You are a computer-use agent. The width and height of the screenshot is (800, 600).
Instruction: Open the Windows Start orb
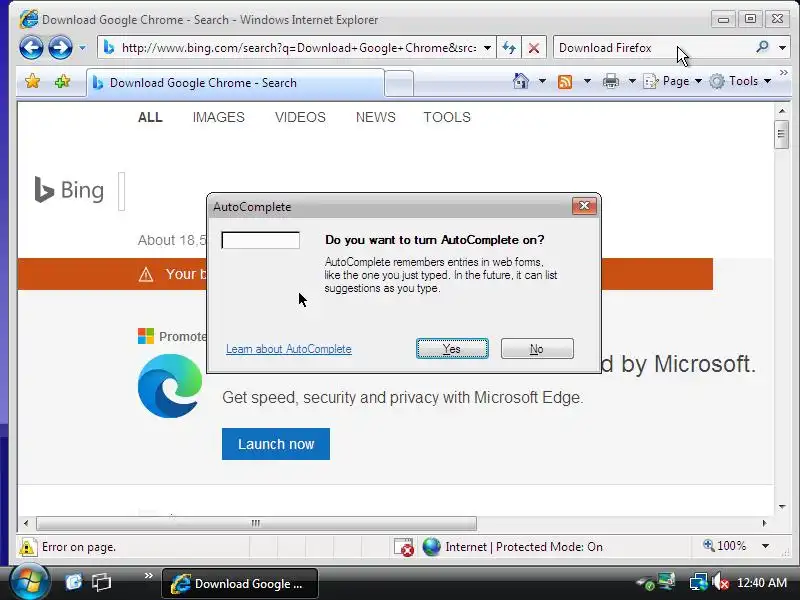pyautogui.click(x=29, y=582)
